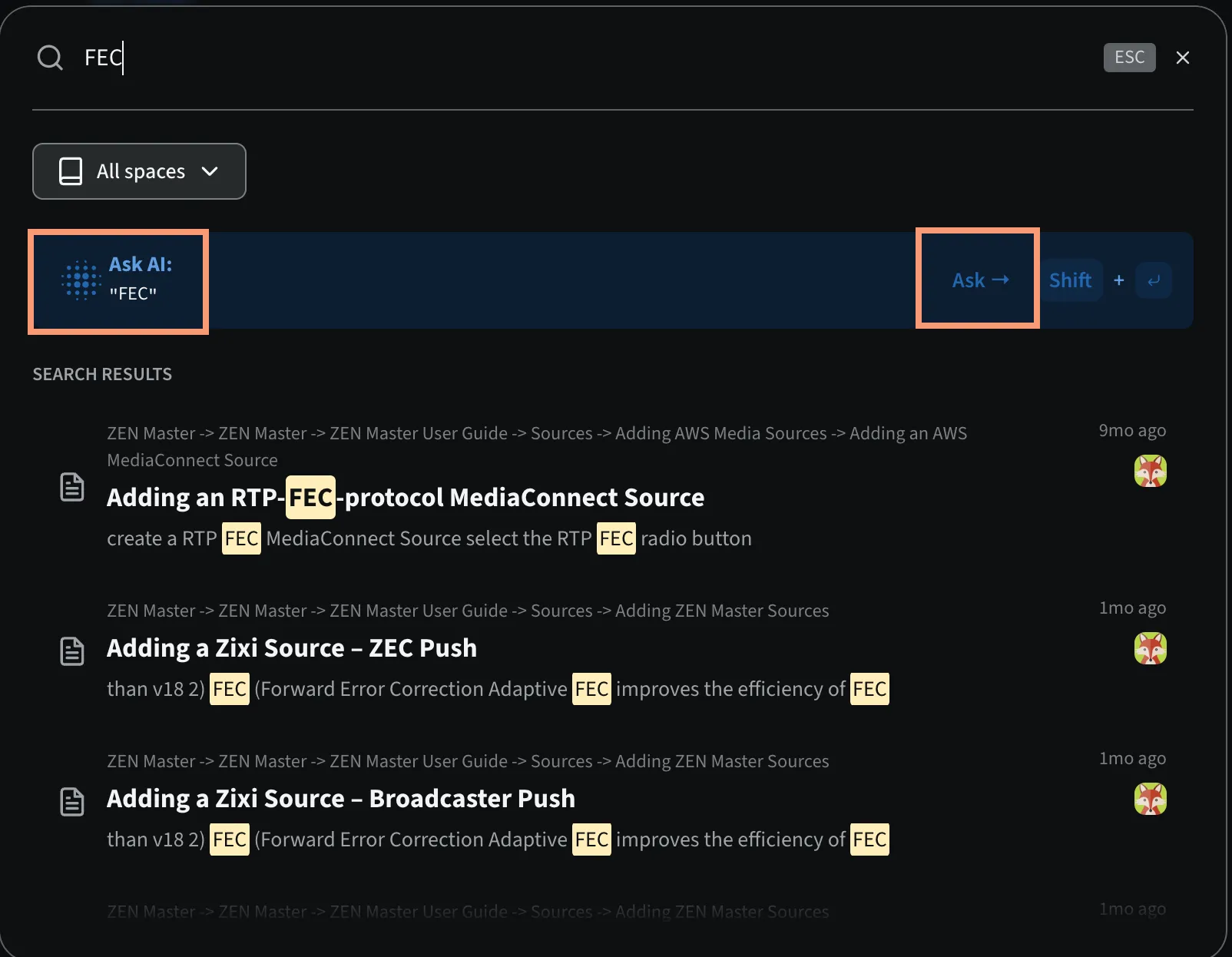Viewport: 1232px width, 957px height.
Task: Click document icon beside RTP-FEC MediaConnect result
Action: click(72, 488)
